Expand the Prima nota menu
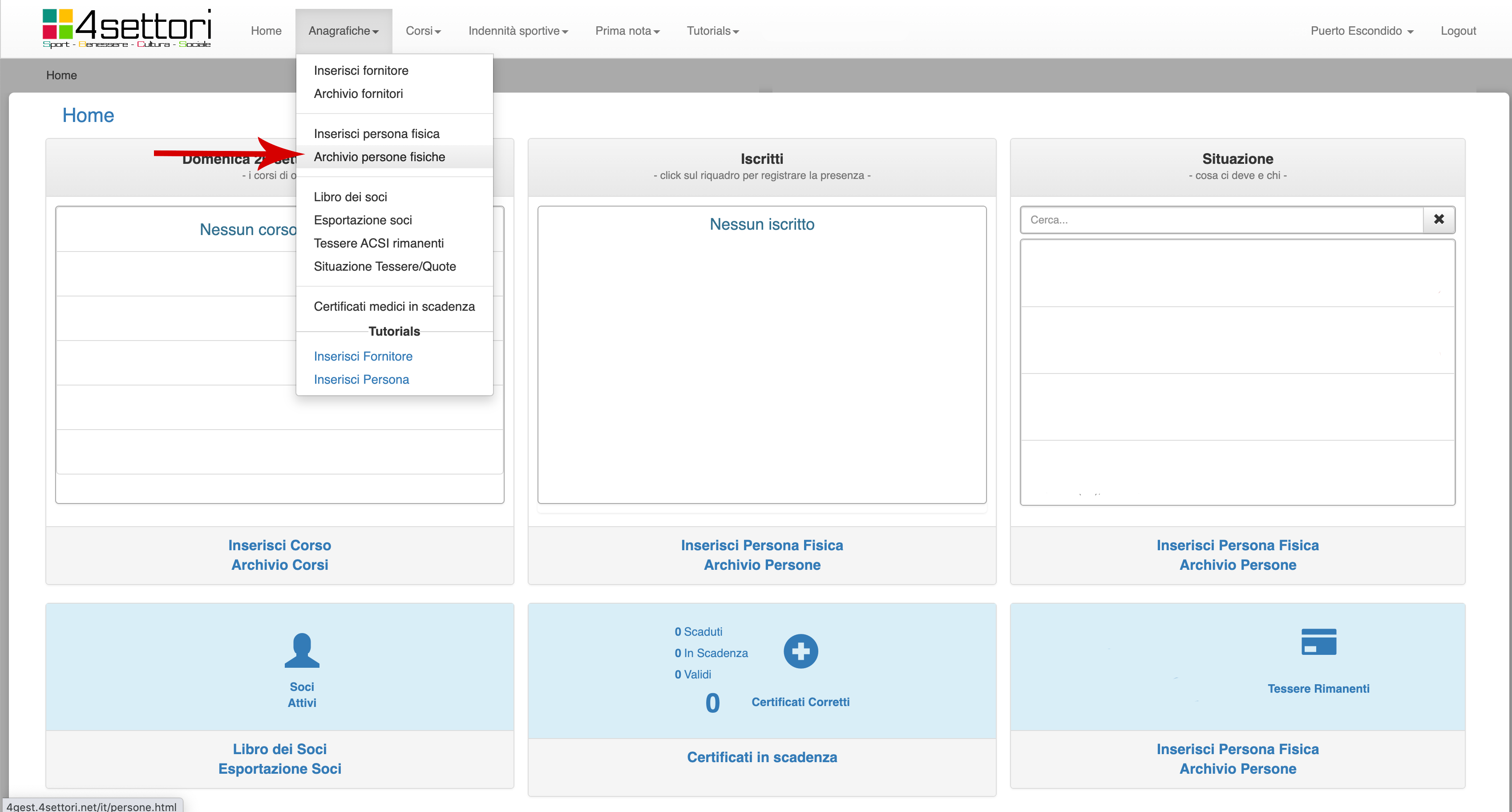The width and height of the screenshot is (1512, 812). click(627, 31)
